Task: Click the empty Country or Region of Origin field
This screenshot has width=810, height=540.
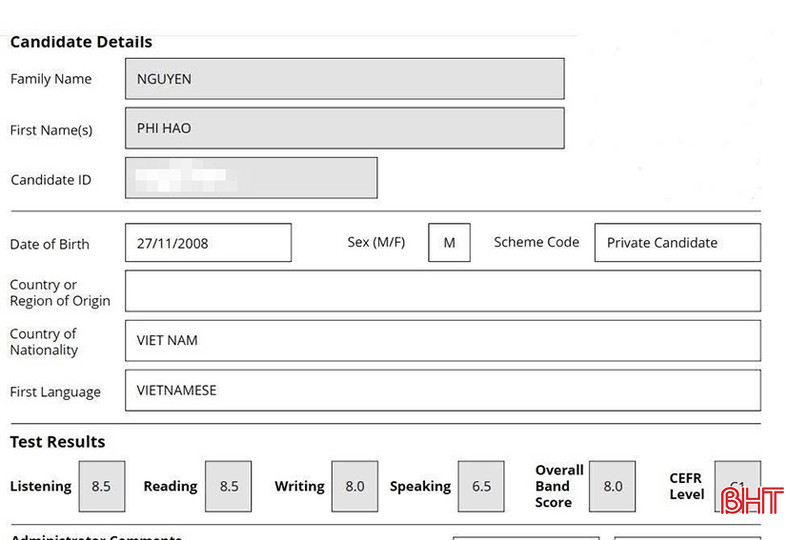Action: (x=442, y=291)
